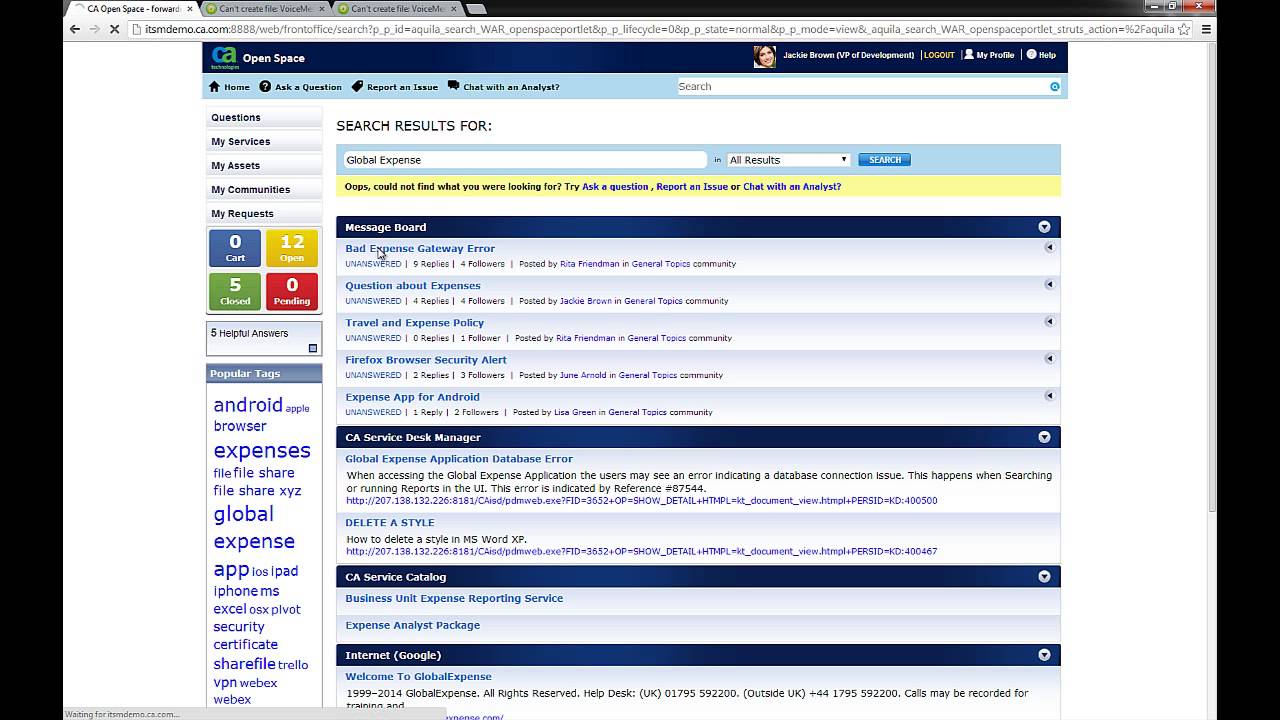
Task: Open Business Unit Expense Reporting Service
Action: point(454,598)
